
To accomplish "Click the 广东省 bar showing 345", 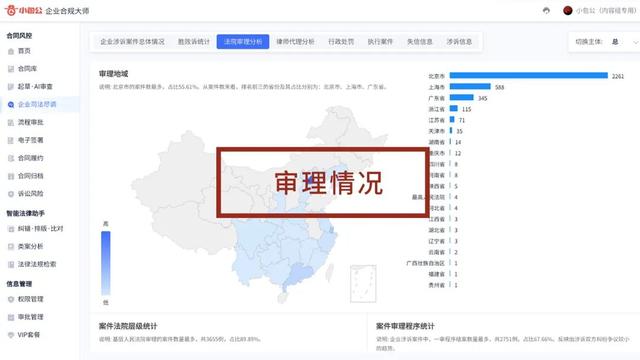I will click(462, 98).
